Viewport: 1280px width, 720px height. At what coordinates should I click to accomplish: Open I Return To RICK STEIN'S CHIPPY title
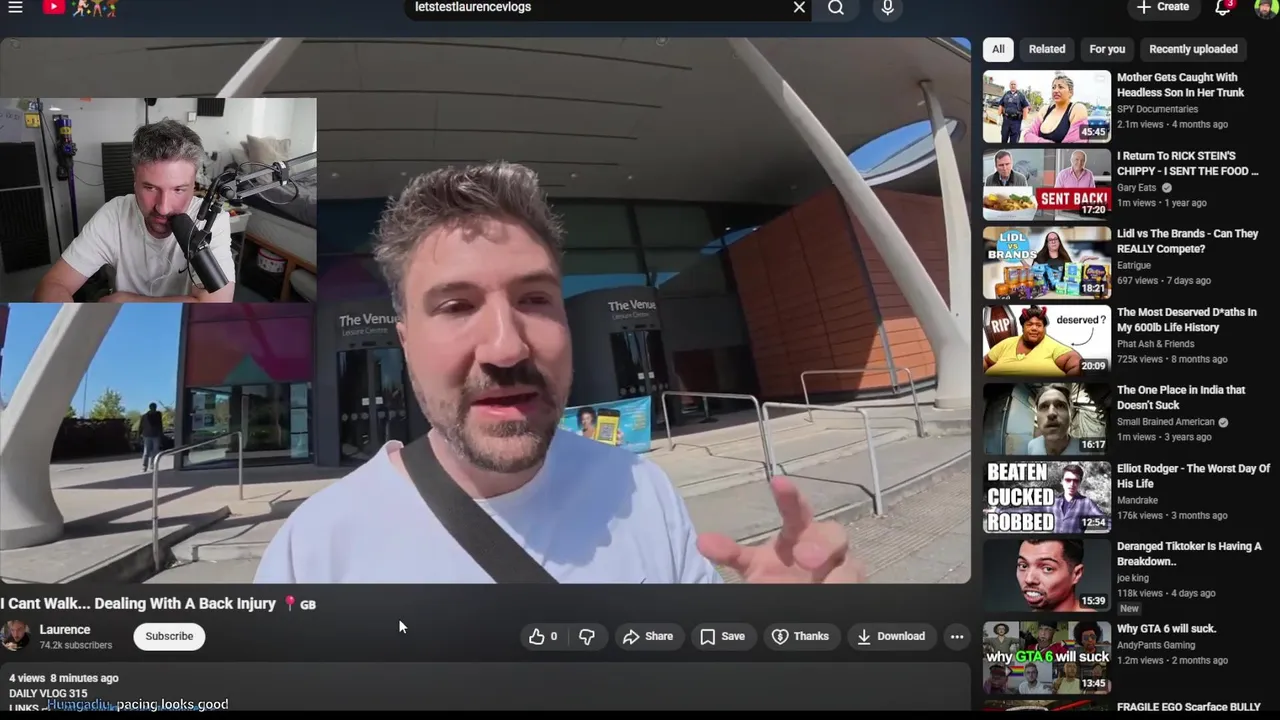1187,163
